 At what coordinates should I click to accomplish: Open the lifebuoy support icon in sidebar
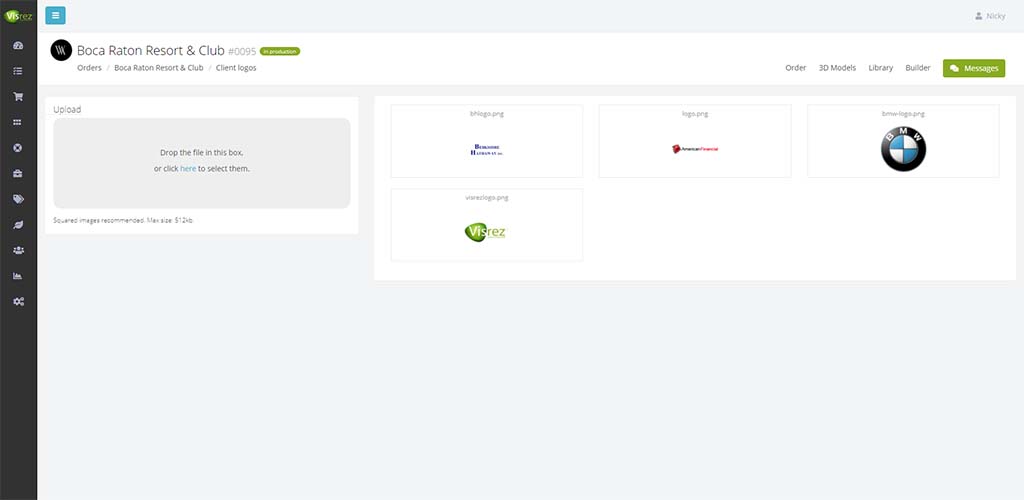pos(18,148)
